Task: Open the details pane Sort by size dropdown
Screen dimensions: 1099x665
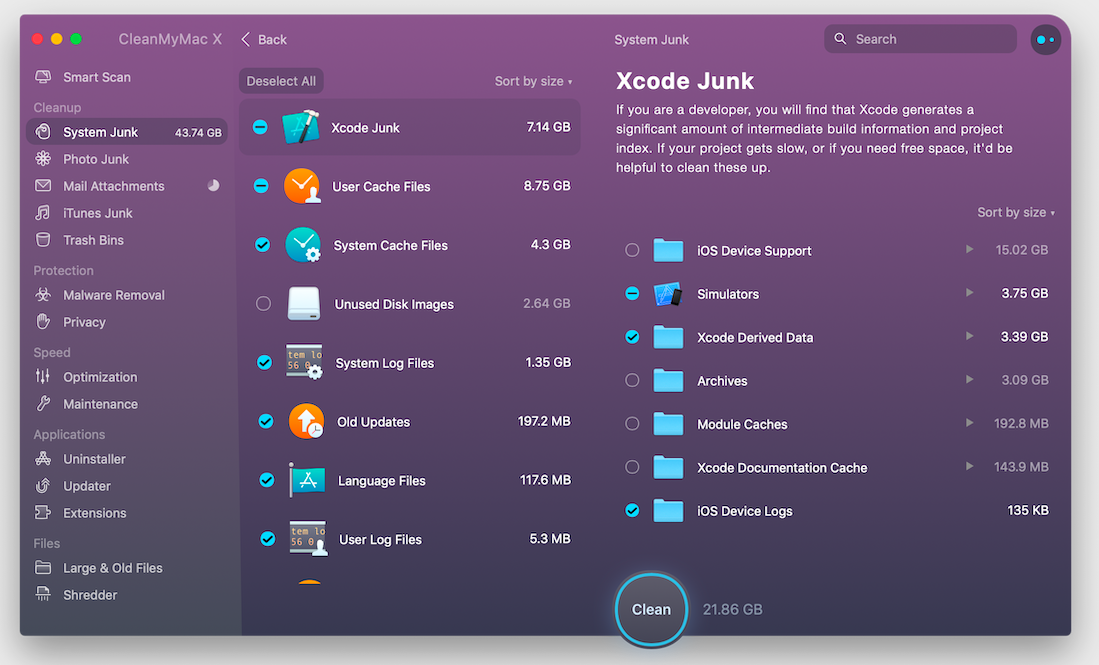Action: coord(1016,212)
